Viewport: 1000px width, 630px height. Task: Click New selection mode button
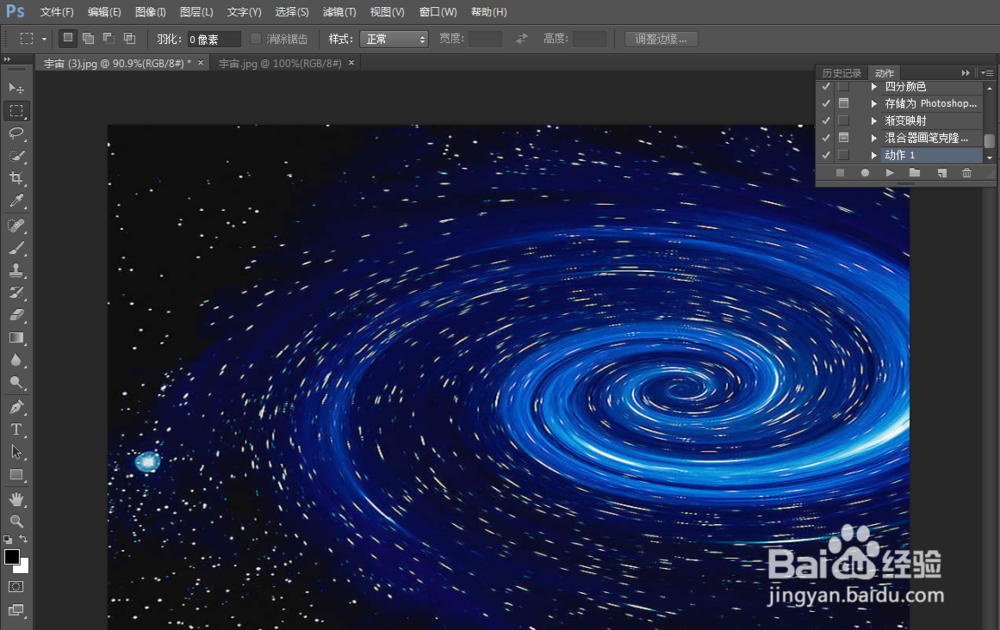pyautogui.click(x=68, y=38)
